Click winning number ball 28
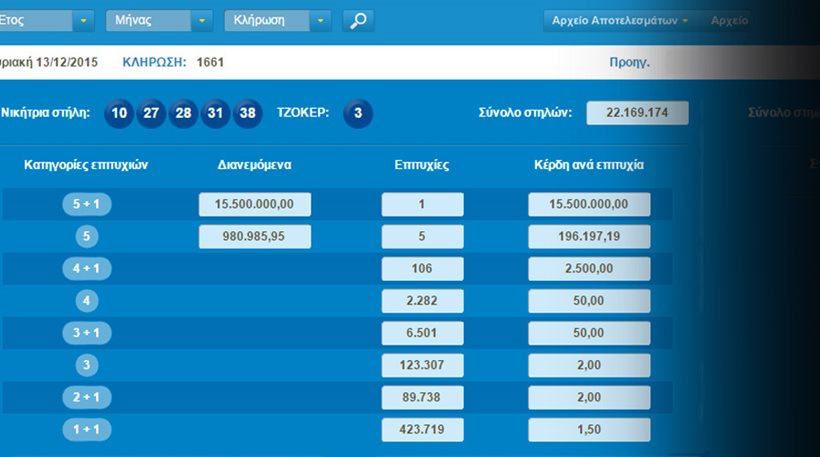Screen dimensions: 820x457 click(183, 113)
